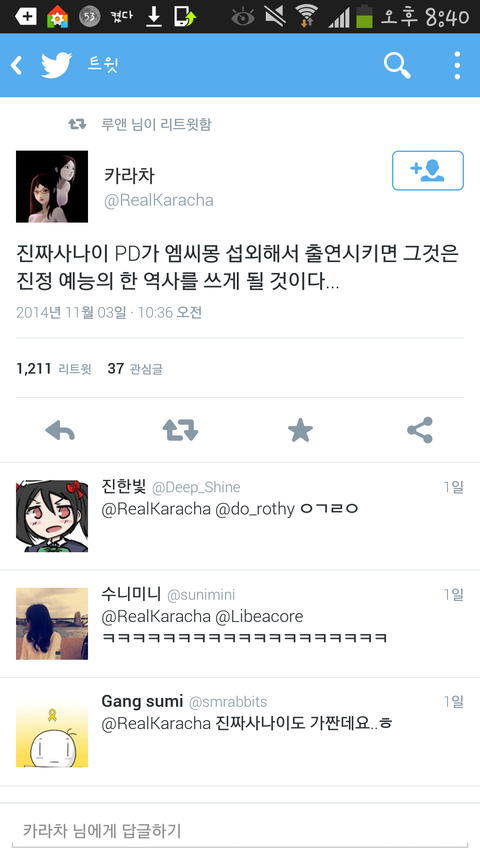The height and width of the screenshot is (853, 480).
Task: Open the @do_rothy mention link
Action: pyautogui.click(x=255, y=510)
